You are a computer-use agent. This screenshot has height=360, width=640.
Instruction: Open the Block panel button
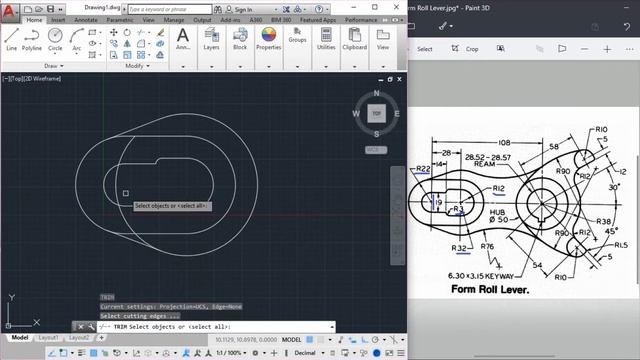(x=240, y=39)
